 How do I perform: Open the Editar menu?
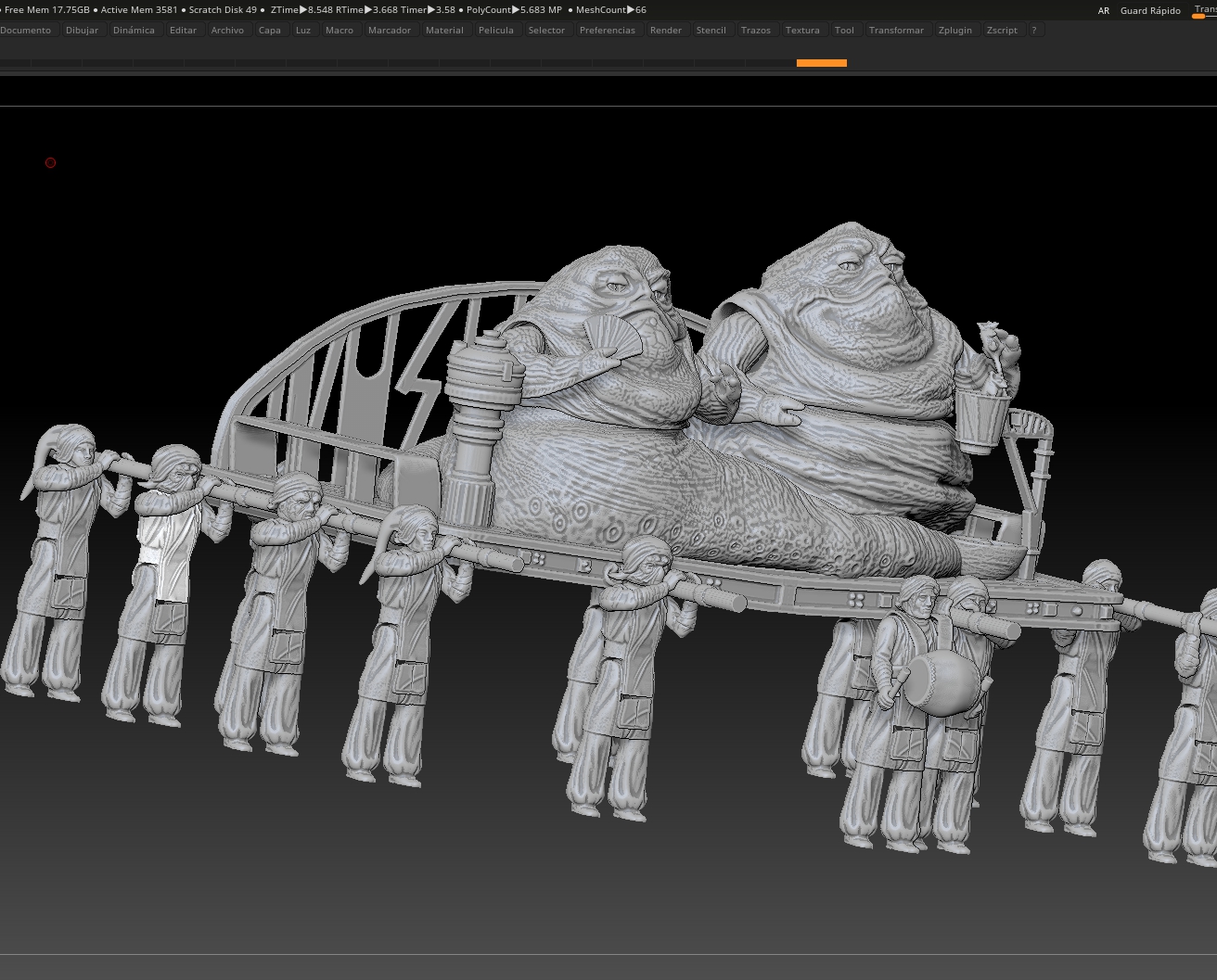pos(184,31)
